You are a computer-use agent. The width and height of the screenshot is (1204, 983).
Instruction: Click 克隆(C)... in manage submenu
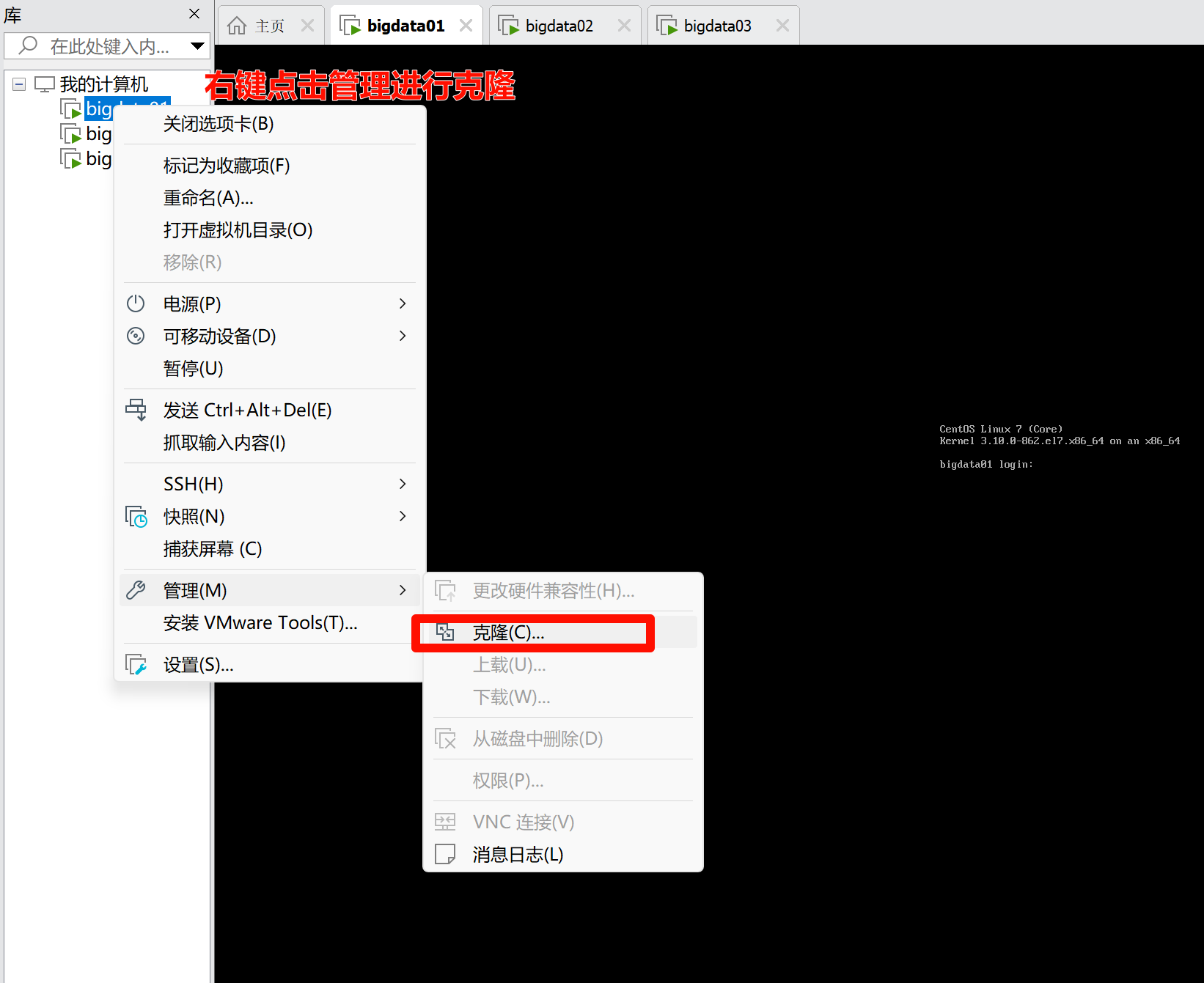pyautogui.click(x=563, y=632)
